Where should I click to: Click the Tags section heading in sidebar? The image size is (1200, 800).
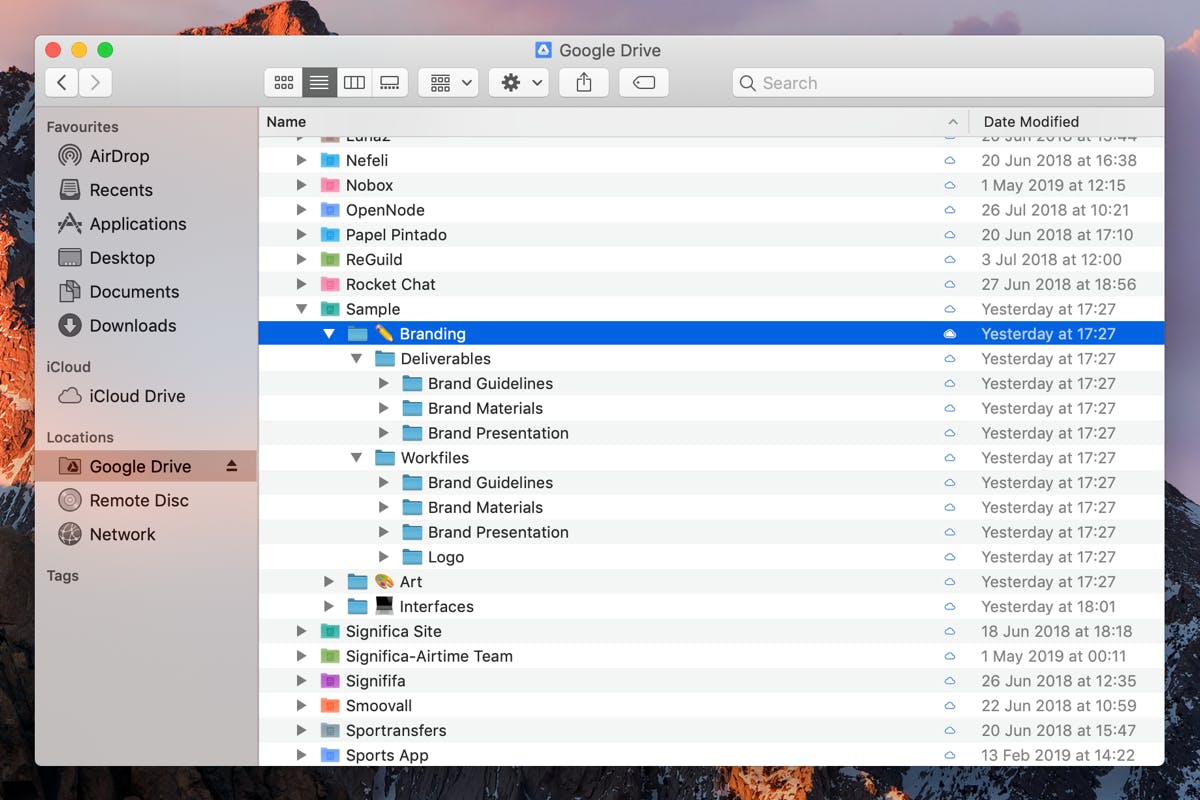coord(62,576)
